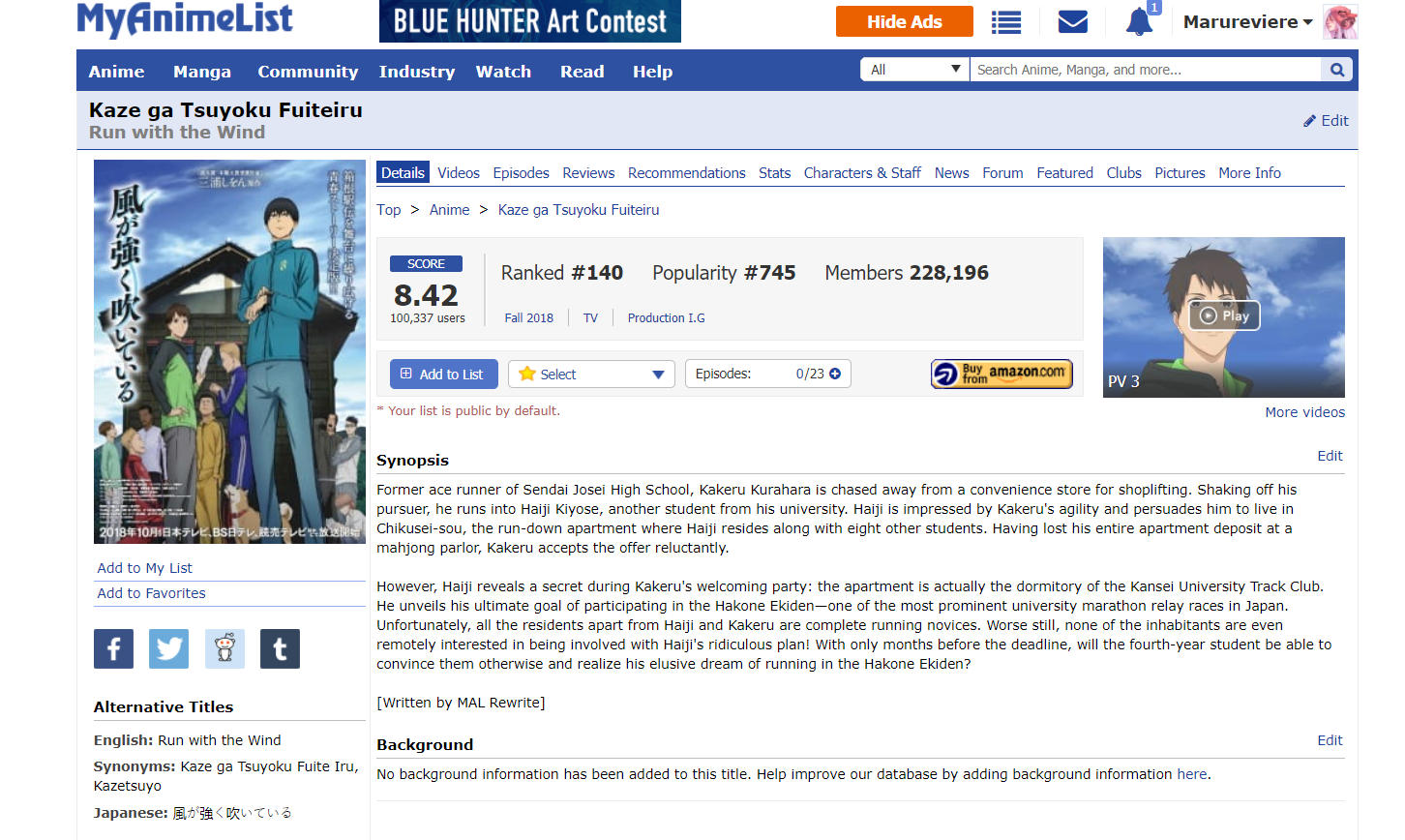Screen dimensions: 1405x840
Task: Select the Details tab
Action: (403, 172)
